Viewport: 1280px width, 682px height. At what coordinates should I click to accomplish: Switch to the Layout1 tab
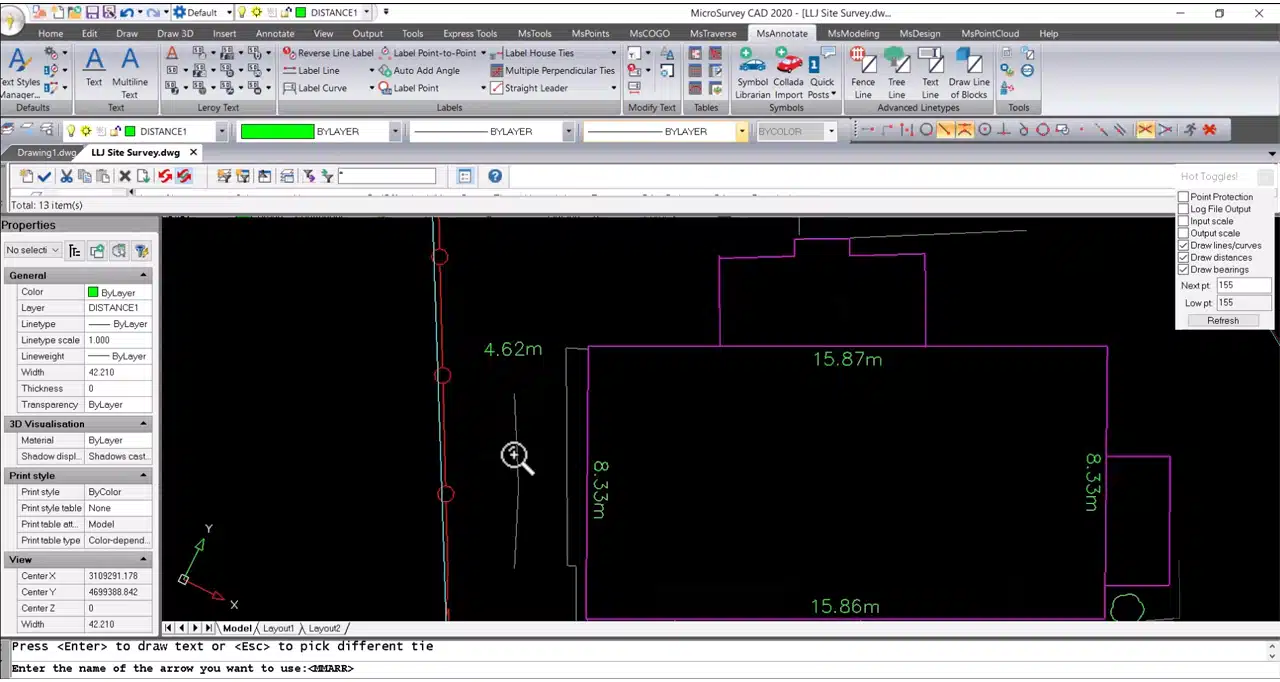[278, 629]
